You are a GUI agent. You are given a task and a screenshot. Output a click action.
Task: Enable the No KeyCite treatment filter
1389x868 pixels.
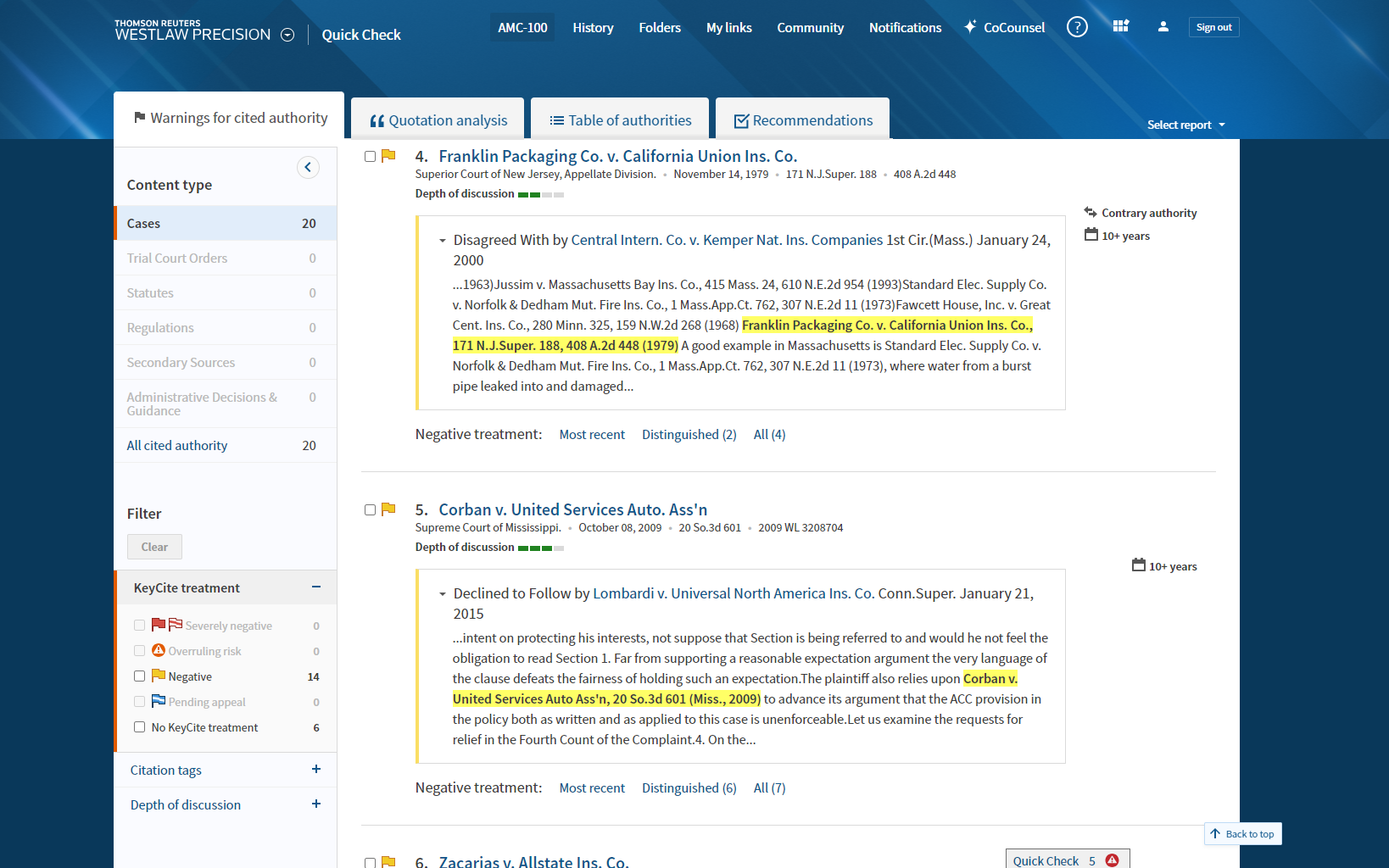(140, 727)
